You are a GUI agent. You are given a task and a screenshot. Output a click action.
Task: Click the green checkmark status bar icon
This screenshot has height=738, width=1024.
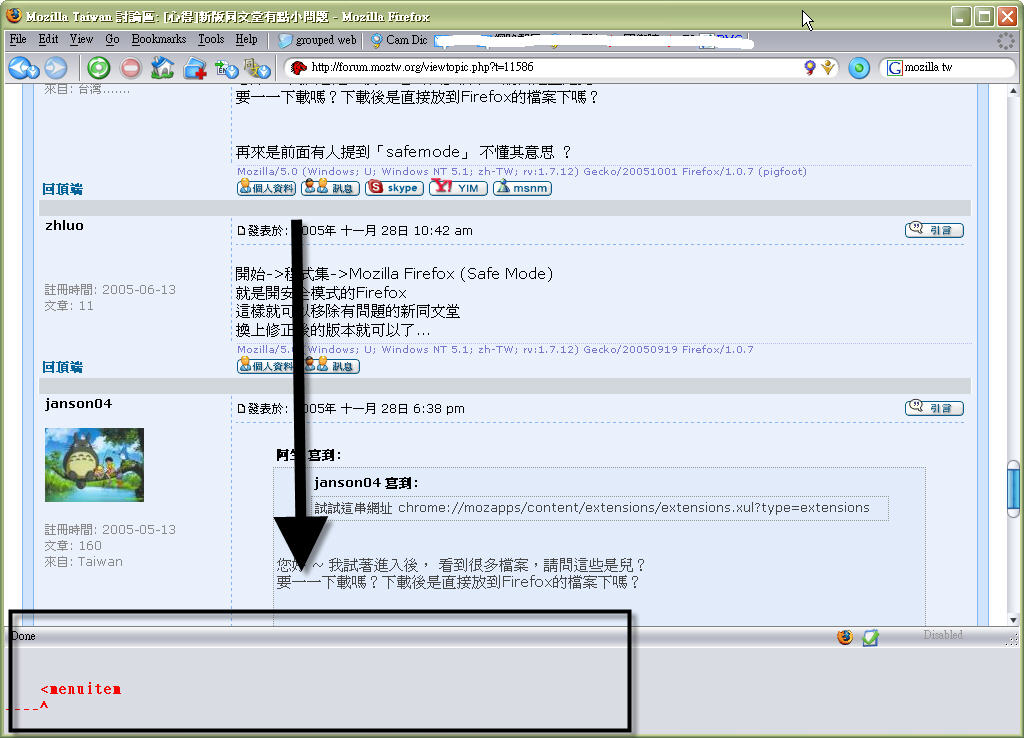pyautogui.click(x=871, y=637)
